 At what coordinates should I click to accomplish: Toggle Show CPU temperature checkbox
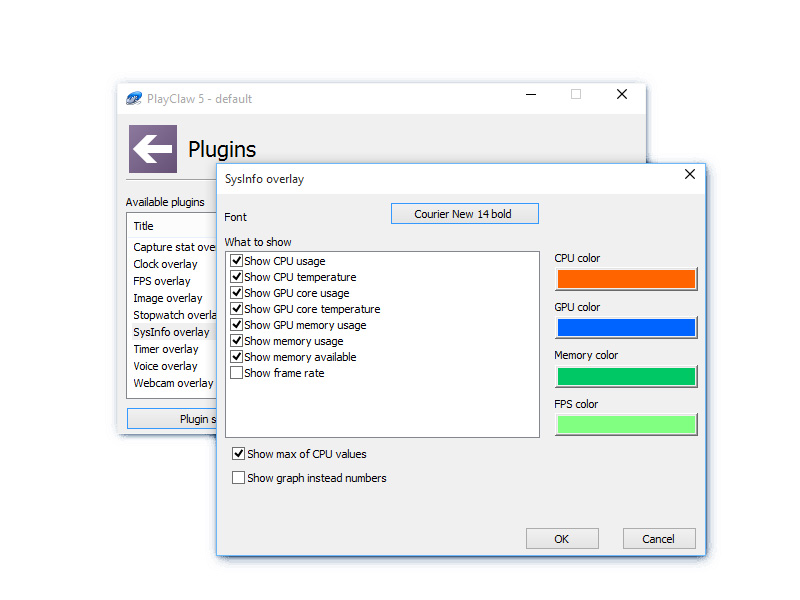pos(237,277)
